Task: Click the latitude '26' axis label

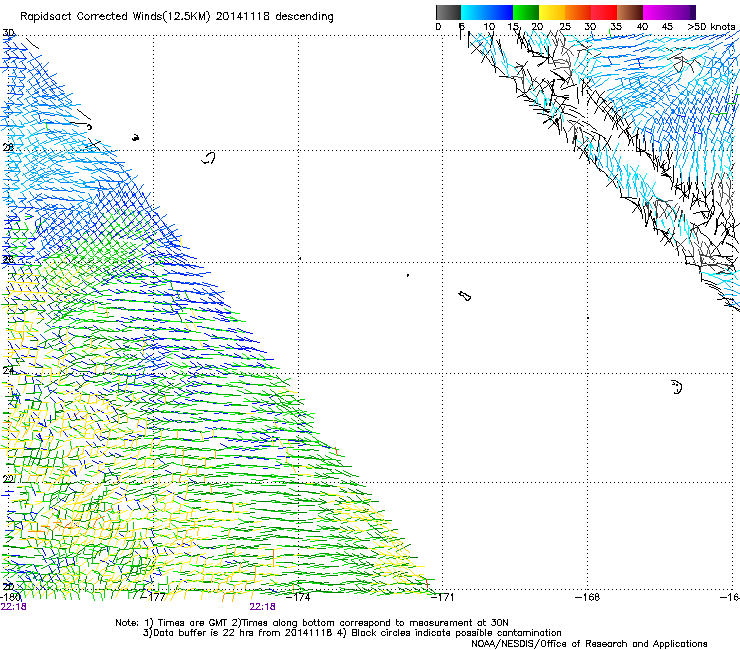Action: coord(8,259)
